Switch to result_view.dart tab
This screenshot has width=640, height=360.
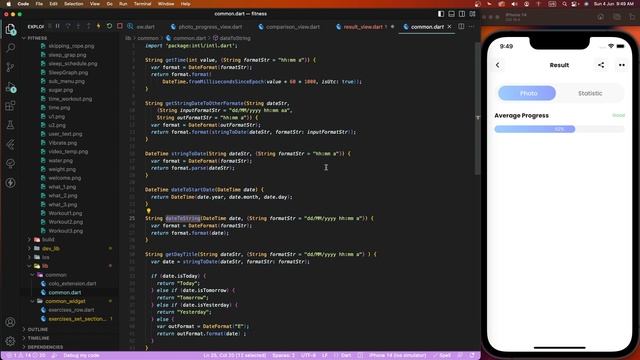coord(363,27)
